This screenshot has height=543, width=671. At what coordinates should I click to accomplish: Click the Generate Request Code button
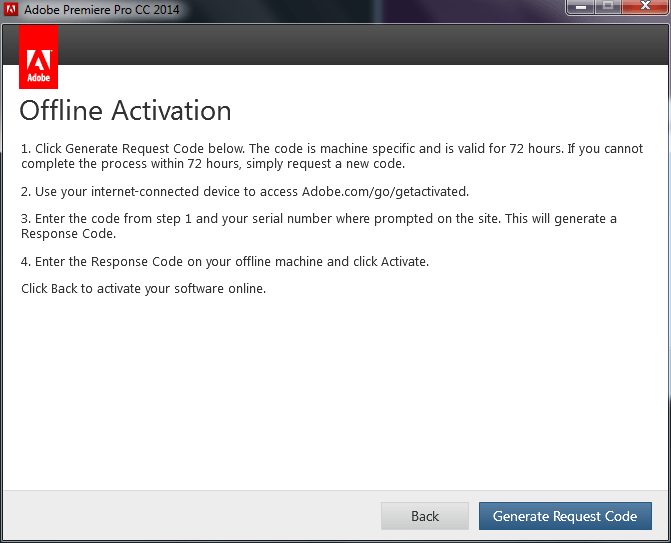point(565,516)
